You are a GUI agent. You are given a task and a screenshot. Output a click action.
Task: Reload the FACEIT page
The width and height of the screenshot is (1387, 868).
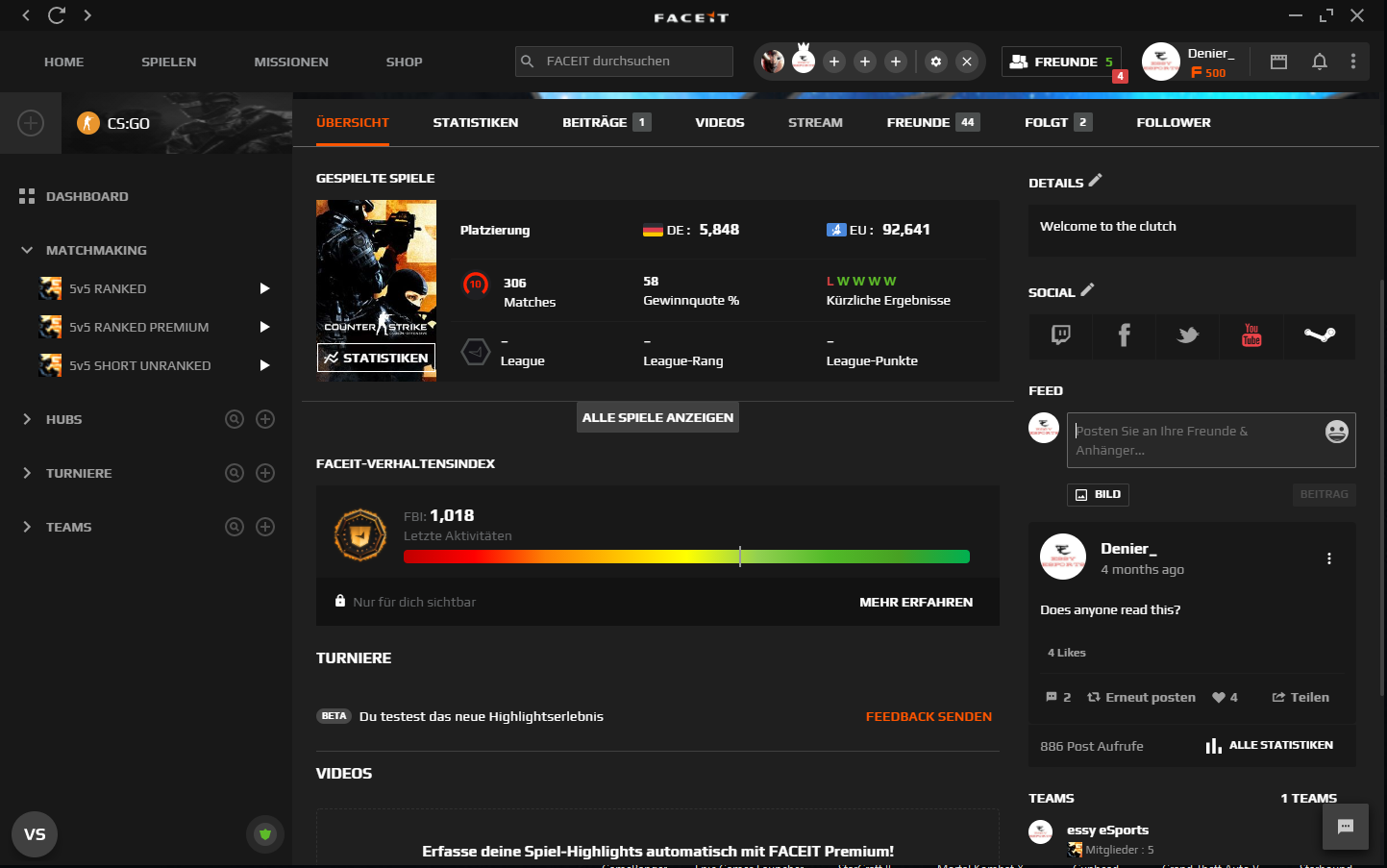coord(57,15)
